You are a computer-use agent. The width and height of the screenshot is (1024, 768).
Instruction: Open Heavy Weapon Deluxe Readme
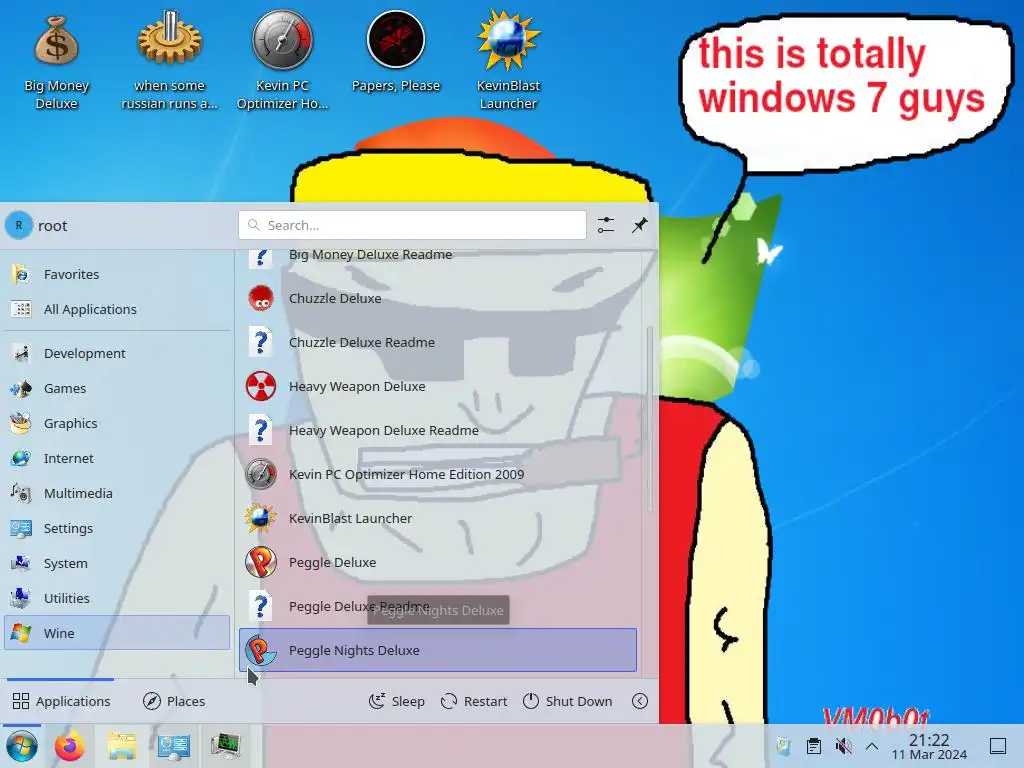point(438,430)
